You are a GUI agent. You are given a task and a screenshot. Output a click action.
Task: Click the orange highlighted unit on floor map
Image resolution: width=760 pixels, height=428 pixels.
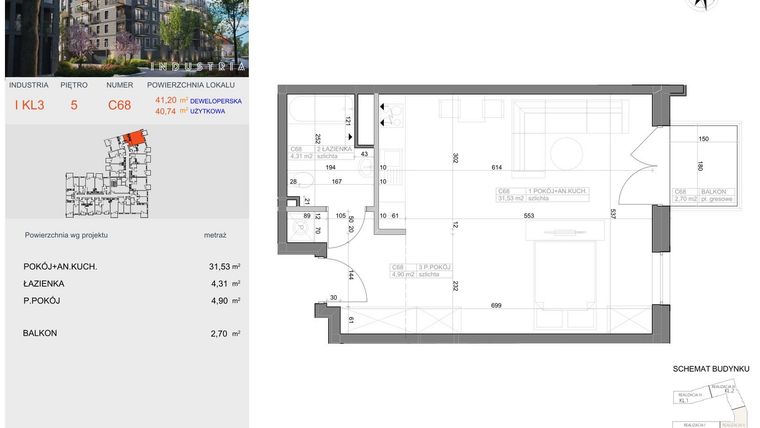click(x=133, y=137)
